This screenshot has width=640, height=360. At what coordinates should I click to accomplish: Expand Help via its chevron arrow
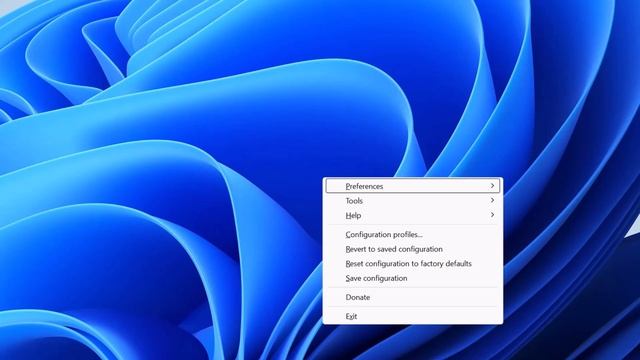click(x=492, y=215)
